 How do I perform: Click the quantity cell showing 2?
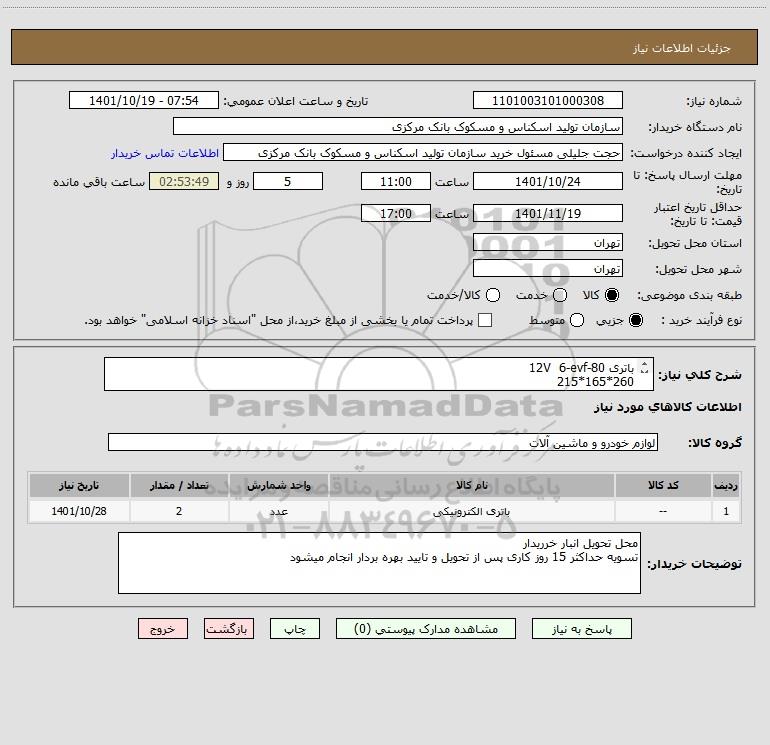(x=179, y=511)
